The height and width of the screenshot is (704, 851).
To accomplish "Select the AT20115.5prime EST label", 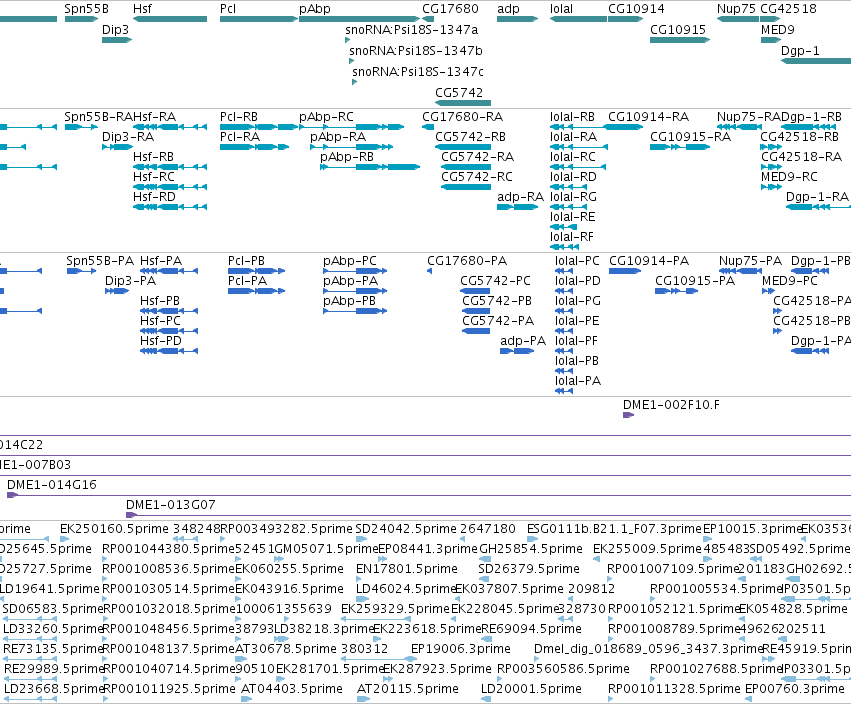I will click(x=408, y=689).
